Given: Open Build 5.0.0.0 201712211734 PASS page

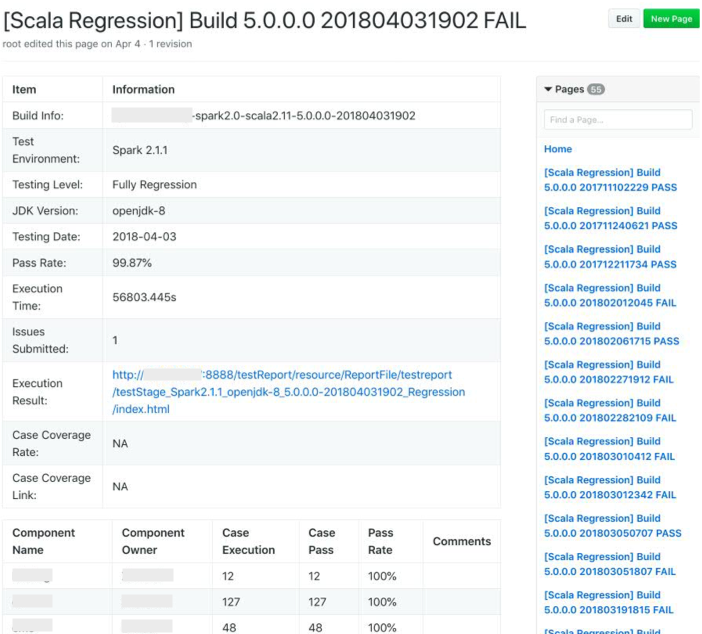Looking at the screenshot, I should [x=610, y=257].
